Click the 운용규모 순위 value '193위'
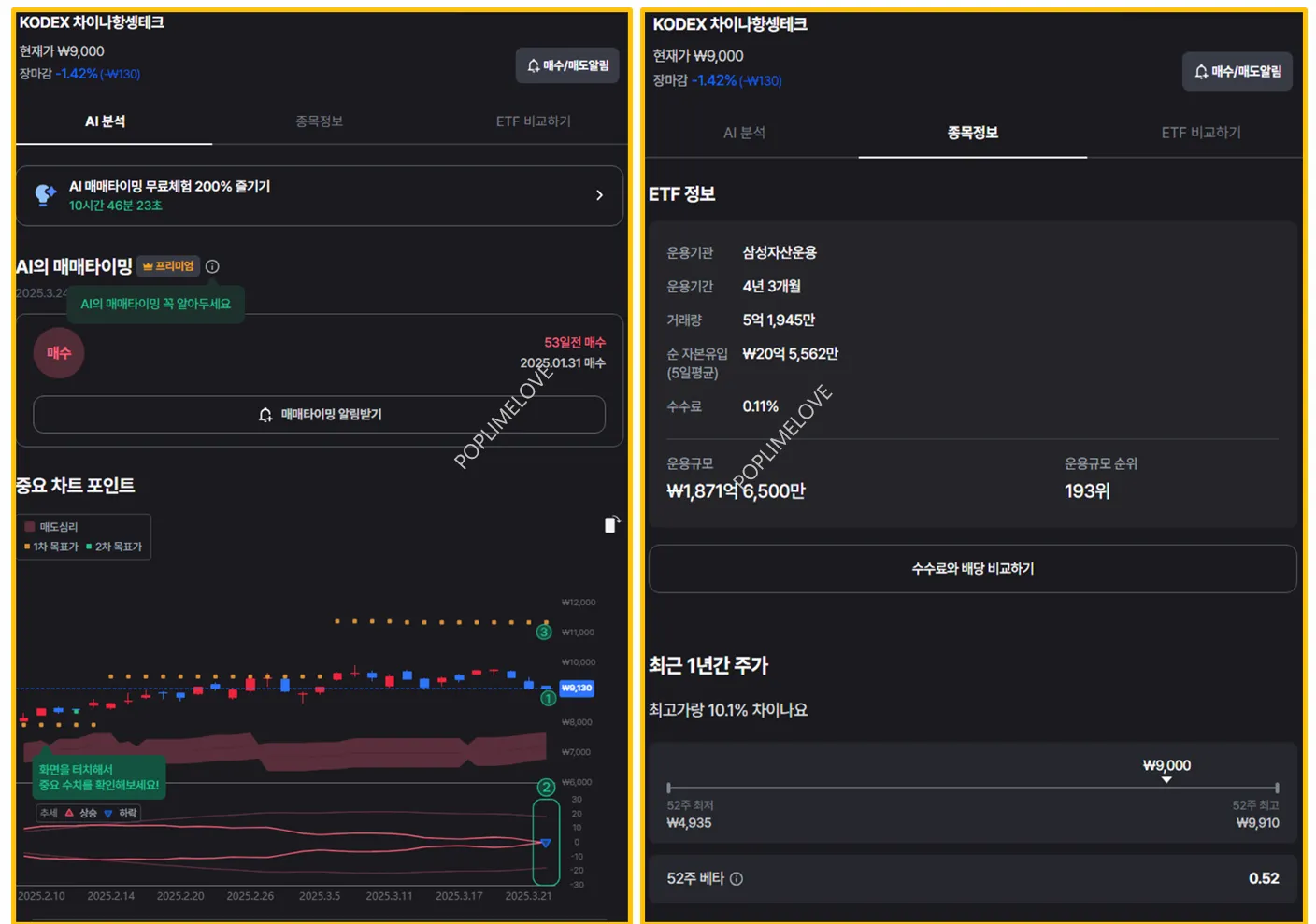1316x924 pixels. point(1087,491)
